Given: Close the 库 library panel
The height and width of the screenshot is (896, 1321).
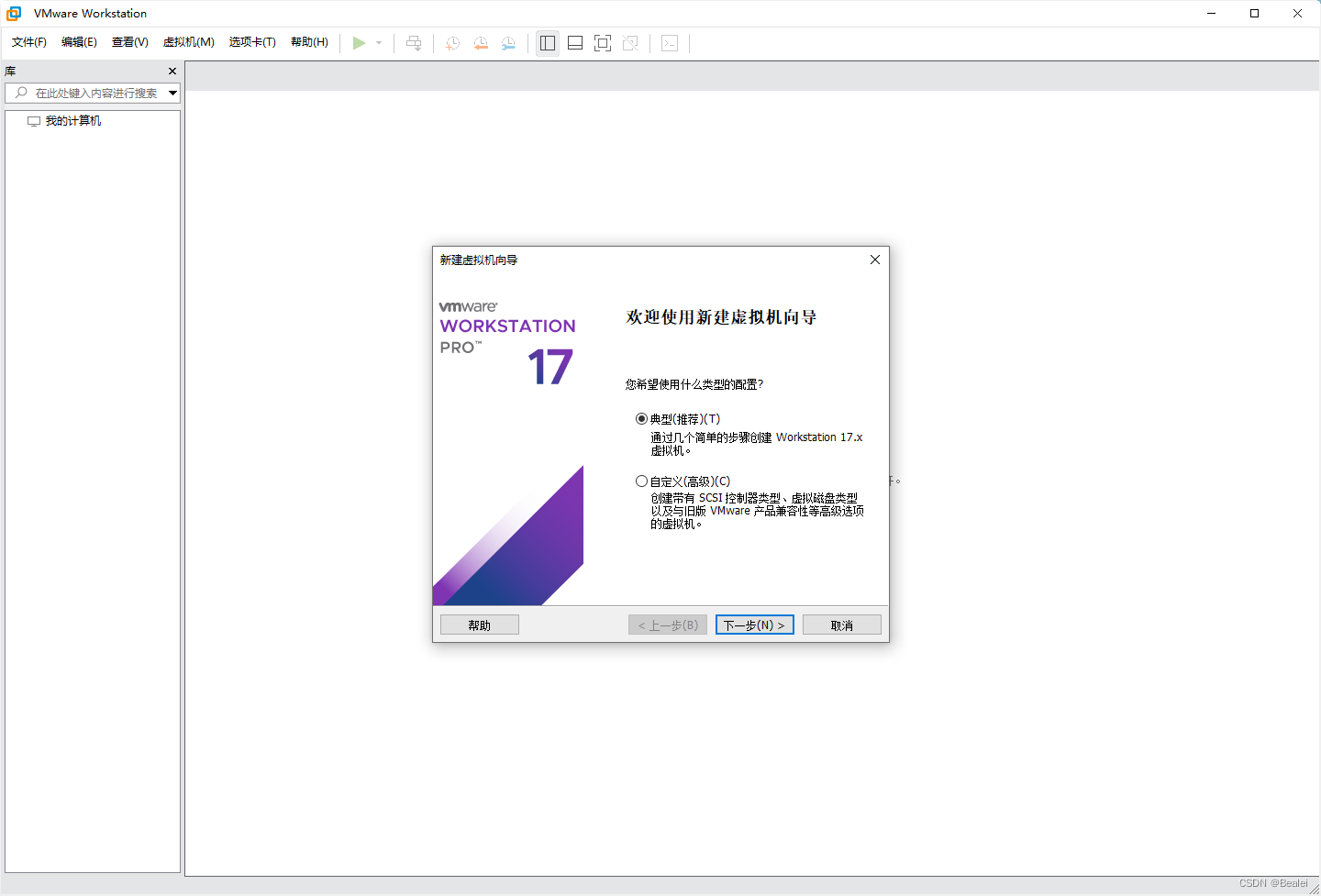Looking at the screenshot, I should (172, 71).
